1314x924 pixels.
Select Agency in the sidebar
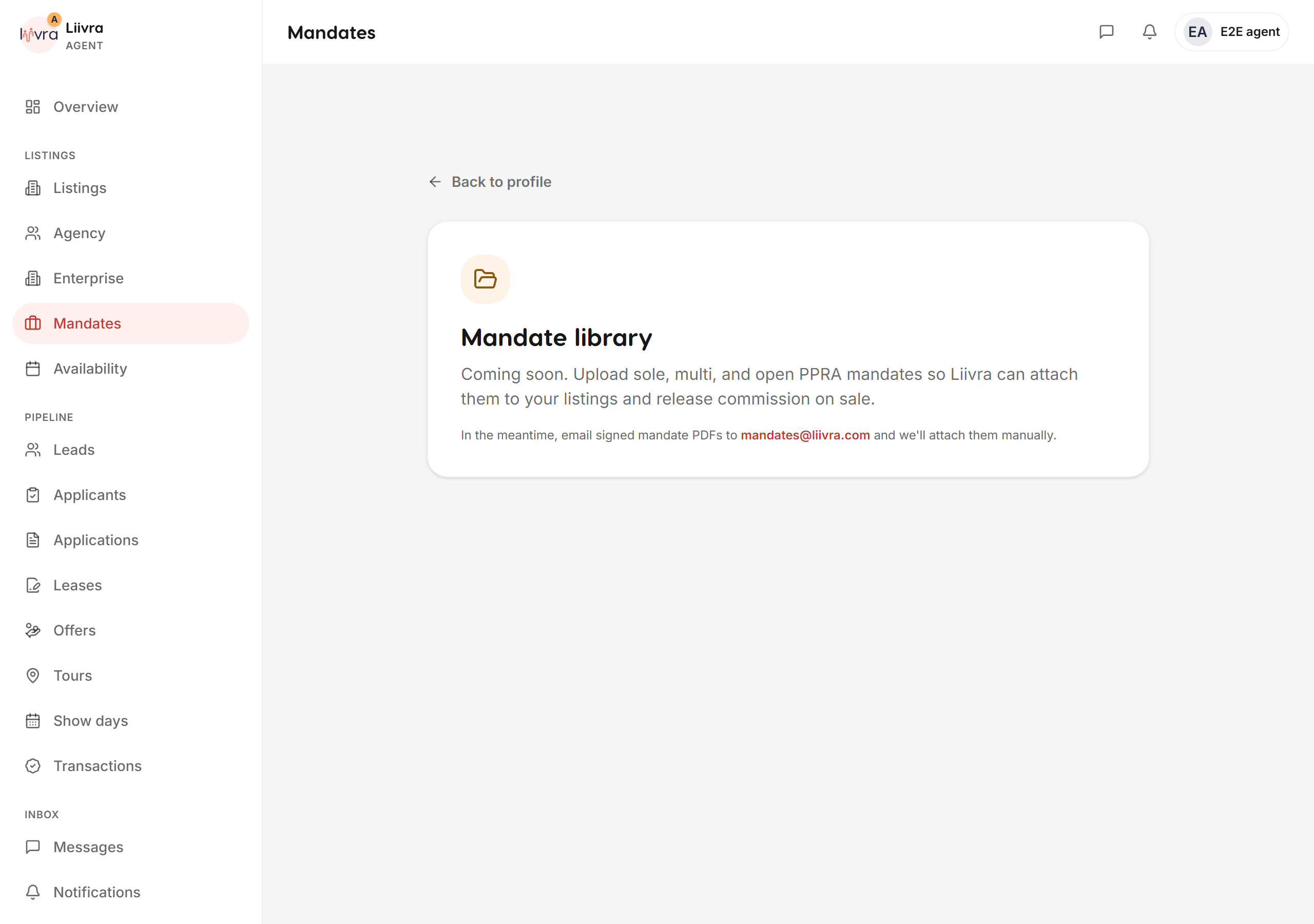[131, 233]
